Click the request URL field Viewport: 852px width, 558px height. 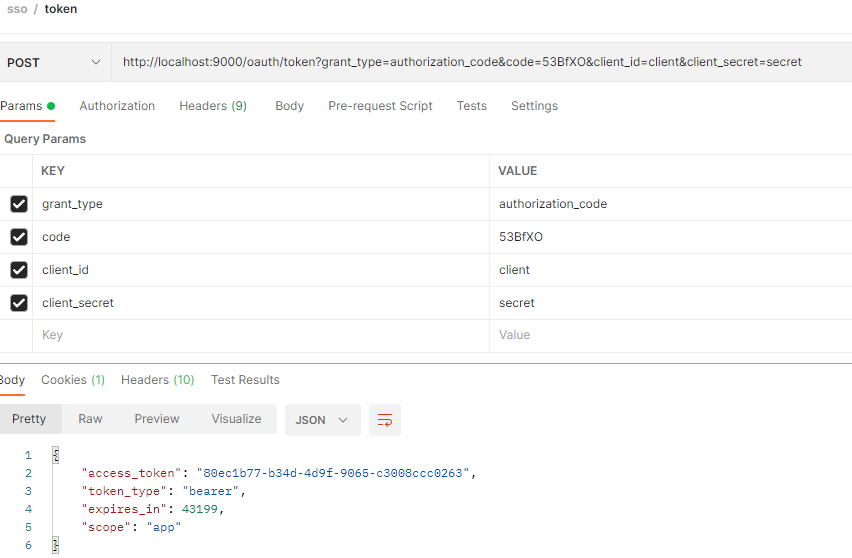coord(481,62)
